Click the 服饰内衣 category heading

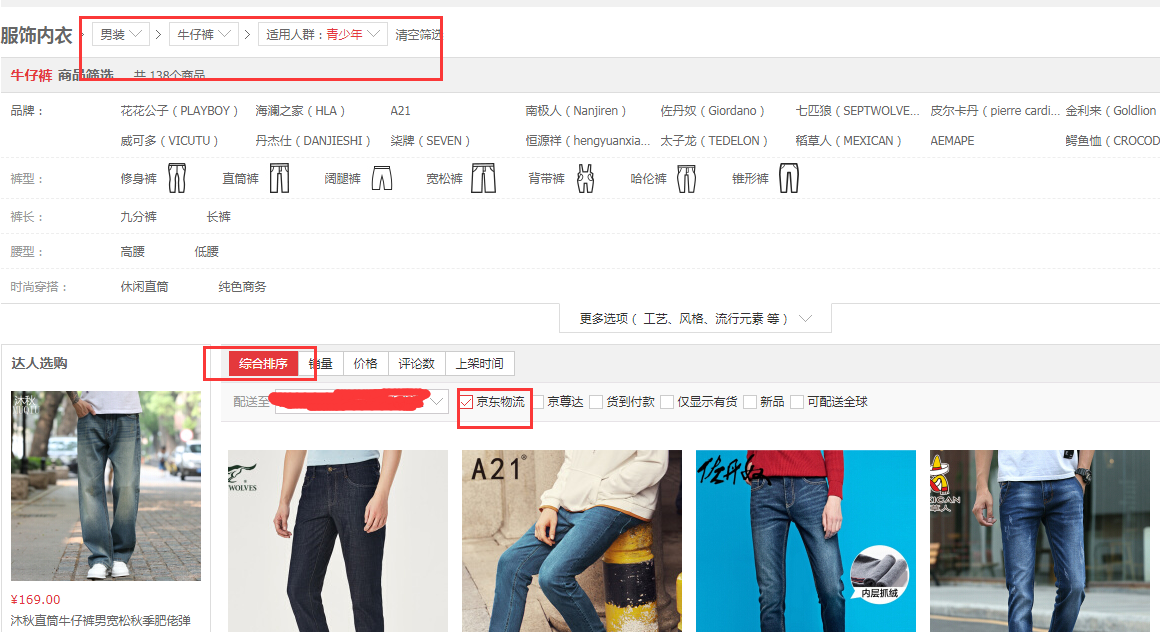[x=36, y=35]
